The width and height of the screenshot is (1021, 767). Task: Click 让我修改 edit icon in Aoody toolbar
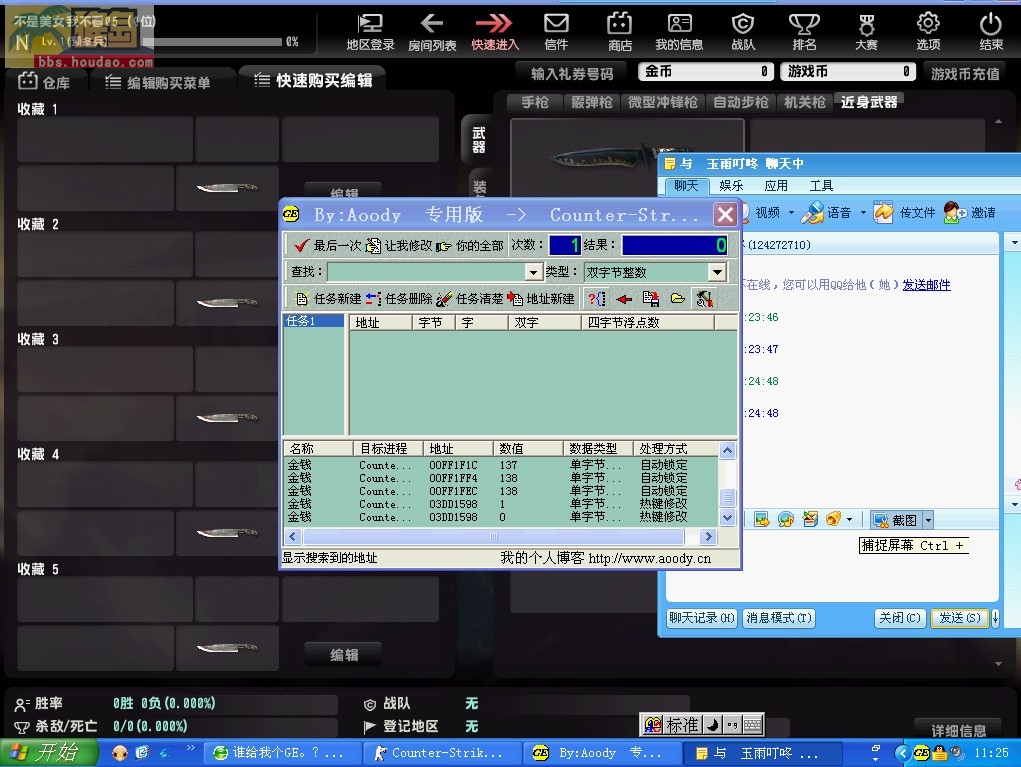click(x=373, y=245)
